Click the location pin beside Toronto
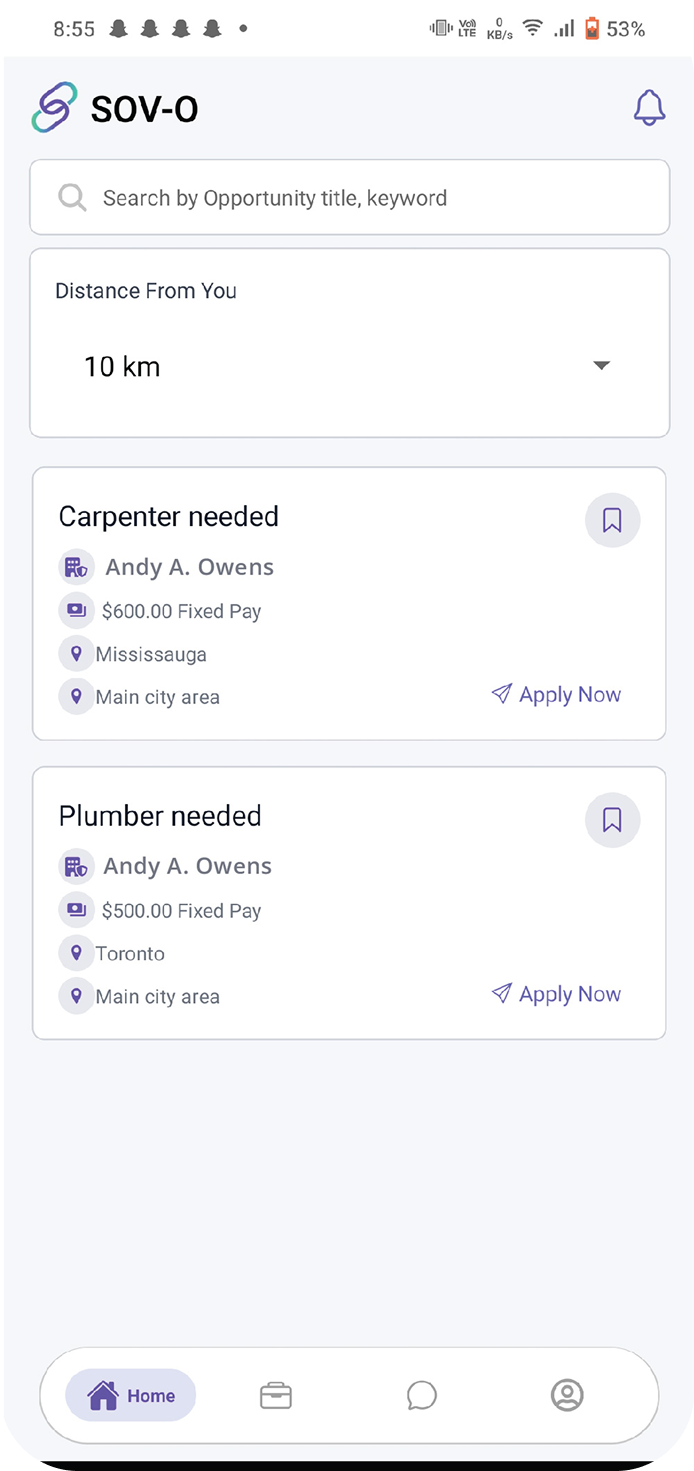694x1471 pixels. coord(76,953)
